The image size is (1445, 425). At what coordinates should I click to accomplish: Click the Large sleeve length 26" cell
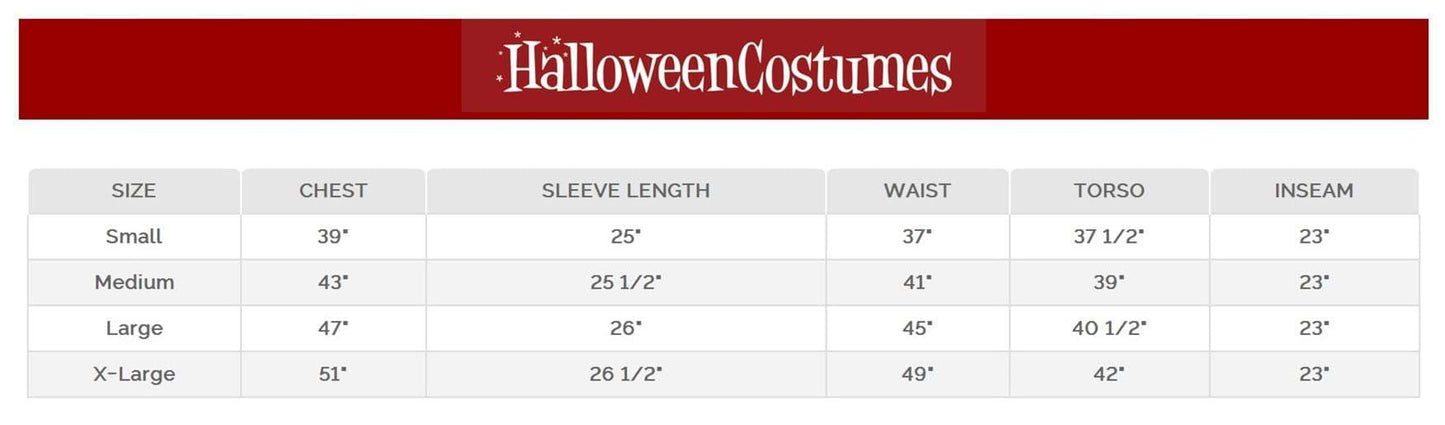tap(625, 328)
